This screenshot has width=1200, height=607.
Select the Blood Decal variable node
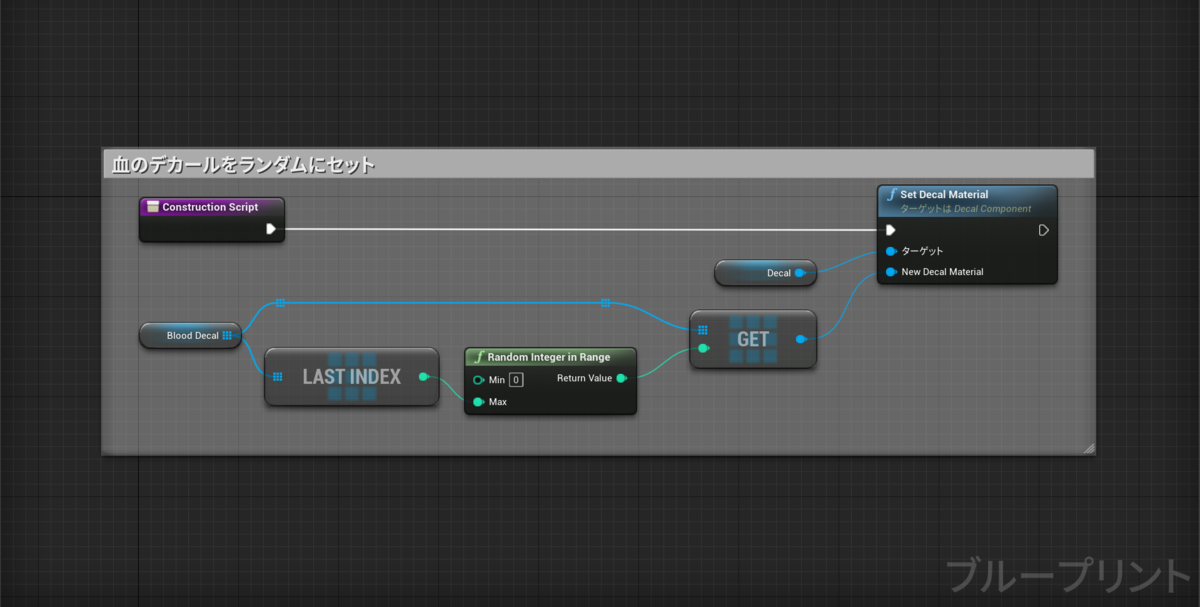click(x=190, y=336)
